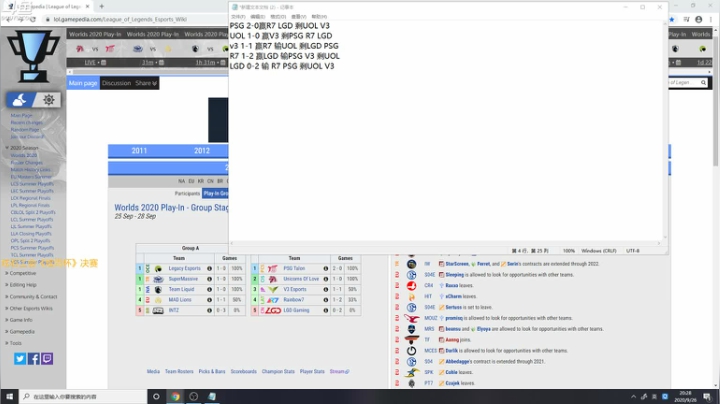Open the Champion Stats link
This screenshot has width=720, height=404.
click(278, 371)
